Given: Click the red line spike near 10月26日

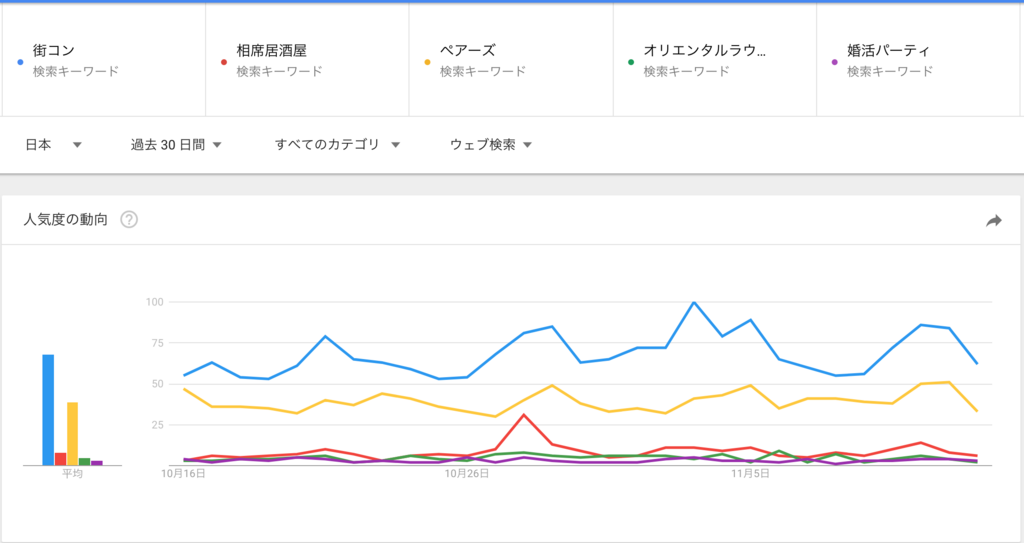Looking at the screenshot, I should pos(524,415).
